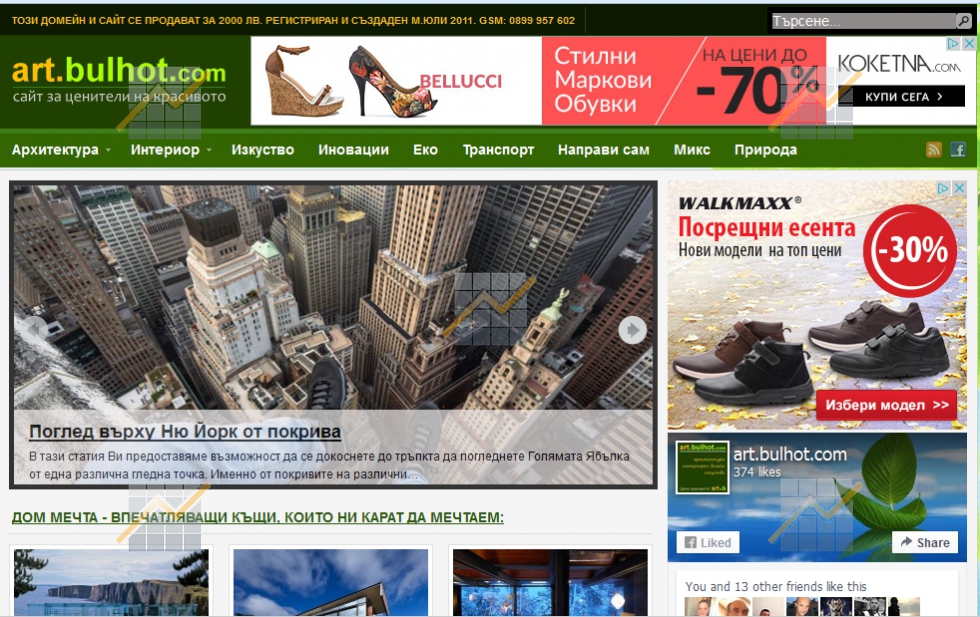Click the search magnifier icon
The image size is (980, 617).
pyautogui.click(x=964, y=21)
